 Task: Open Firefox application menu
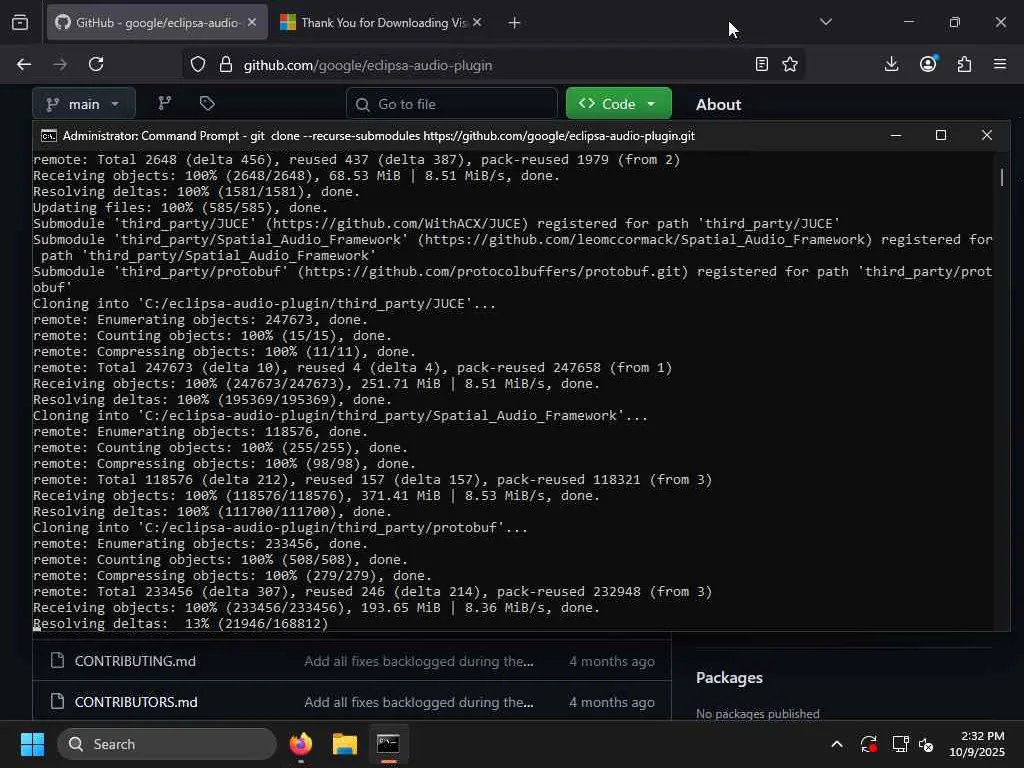(x=1000, y=64)
